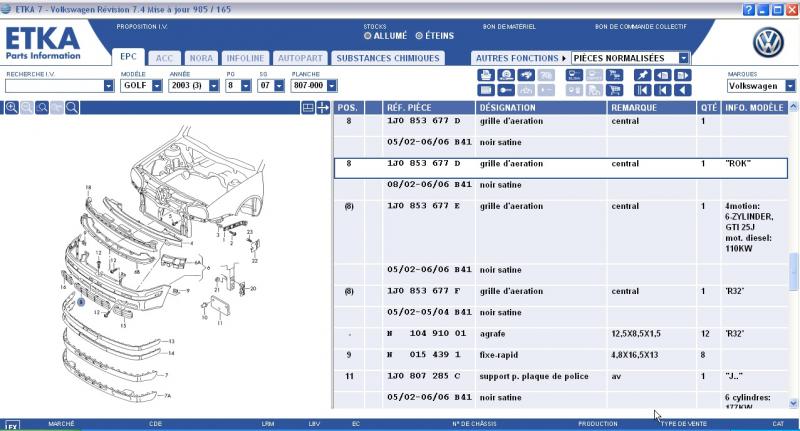Viewport: 800px width, 431px height.
Task: Select the ÉTEINS stocks radio button
Action: 419,36
